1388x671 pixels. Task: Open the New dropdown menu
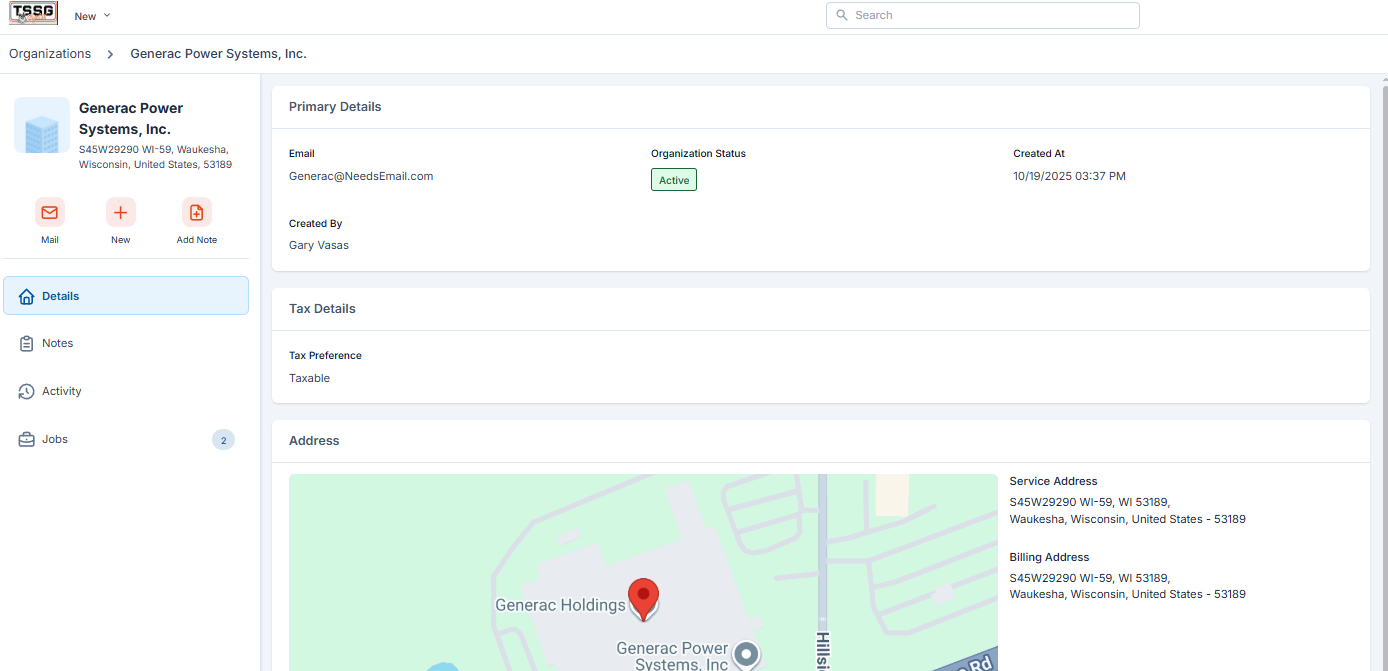(x=92, y=16)
